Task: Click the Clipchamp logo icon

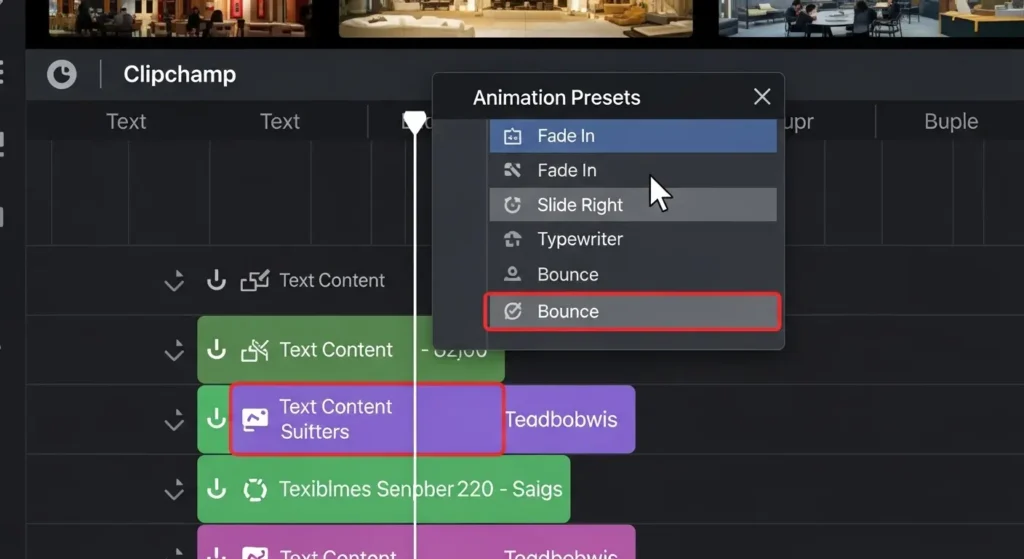Action: click(x=62, y=75)
